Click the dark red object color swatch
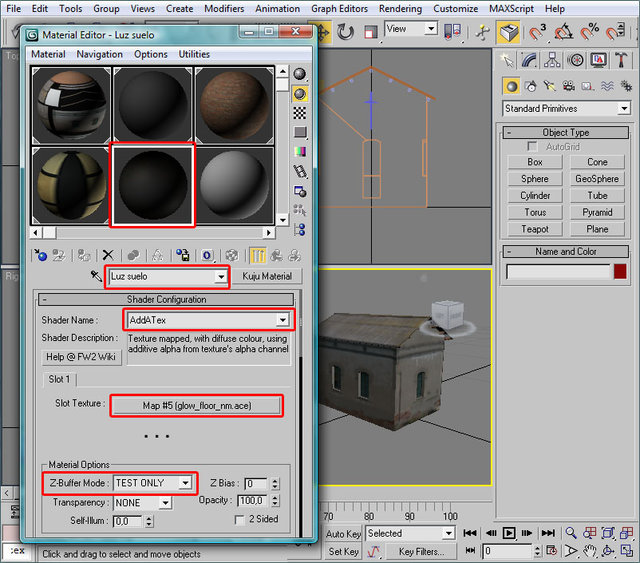Image resolution: width=640 pixels, height=563 pixels. pos(620,271)
